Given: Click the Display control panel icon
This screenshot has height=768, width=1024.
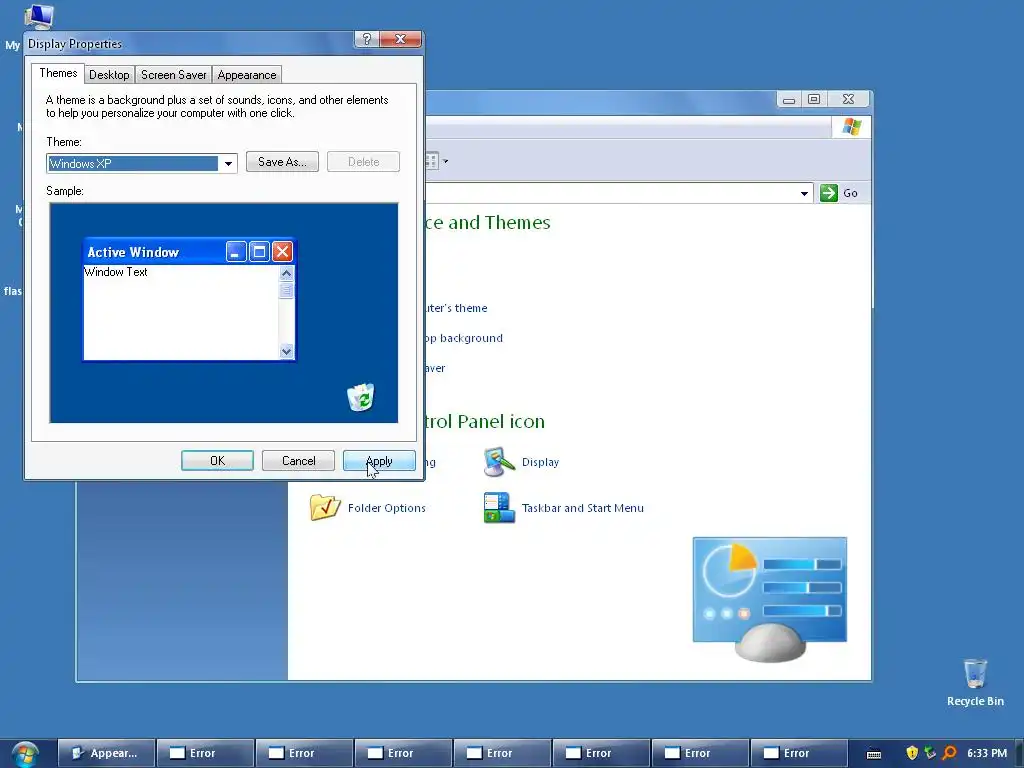Looking at the screenshot, I should (x=499, y=462).
